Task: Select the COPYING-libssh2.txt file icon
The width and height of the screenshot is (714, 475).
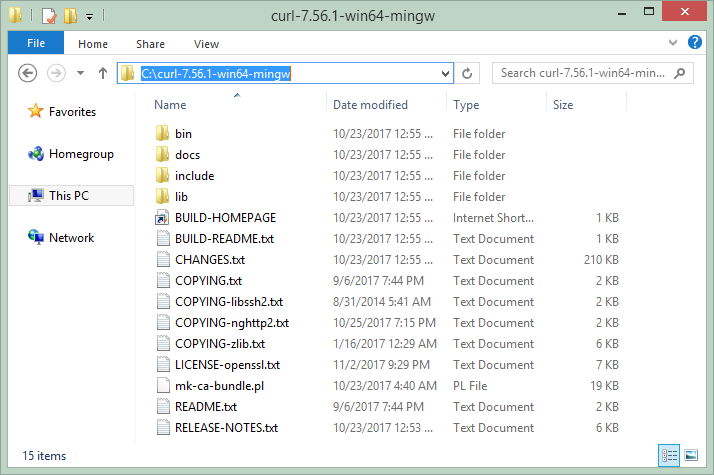Action: [163, 301]
